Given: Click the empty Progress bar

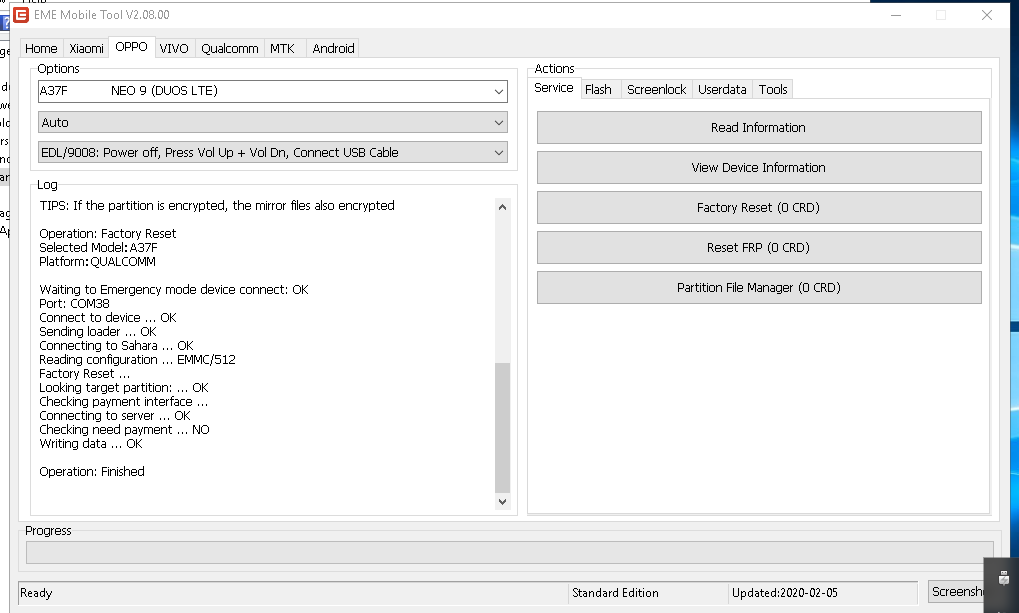Looking at the screenshot, I should (510, 553).
